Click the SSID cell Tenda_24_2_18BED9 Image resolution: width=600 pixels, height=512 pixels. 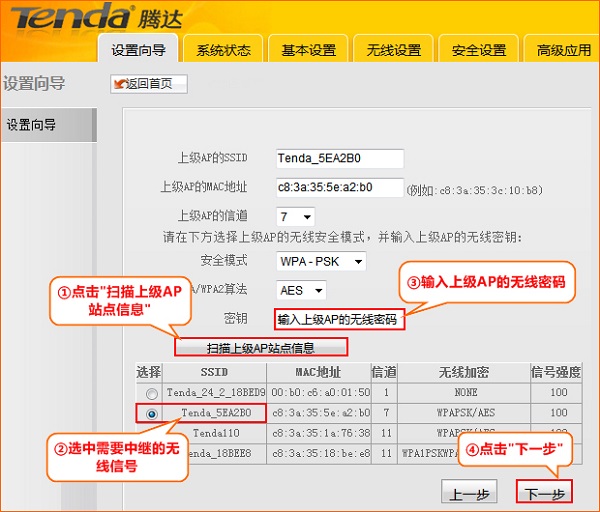pos(215,392)
